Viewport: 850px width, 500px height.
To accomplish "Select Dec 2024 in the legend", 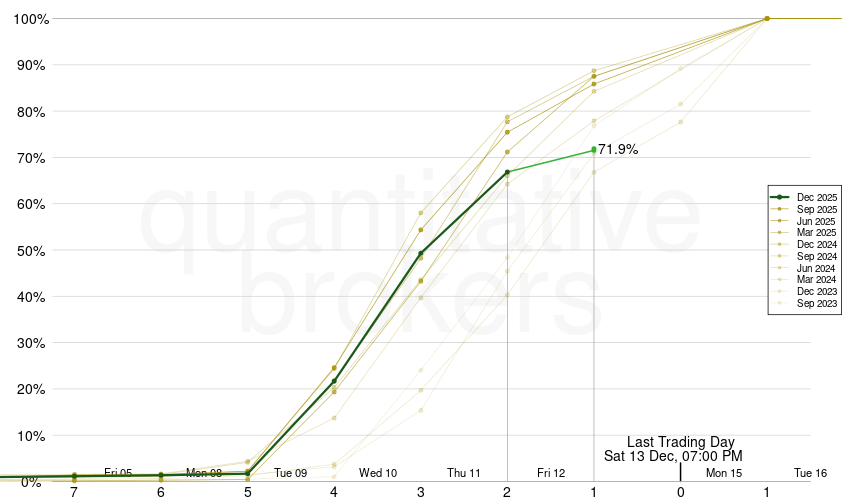I will [x=816, y=244].
